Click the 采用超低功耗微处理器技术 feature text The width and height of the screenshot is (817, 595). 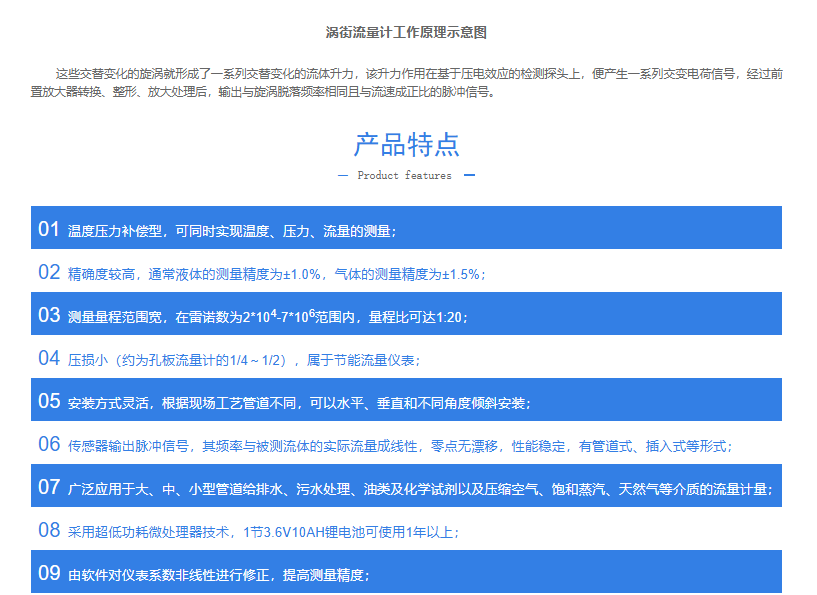tap(264, 532)
